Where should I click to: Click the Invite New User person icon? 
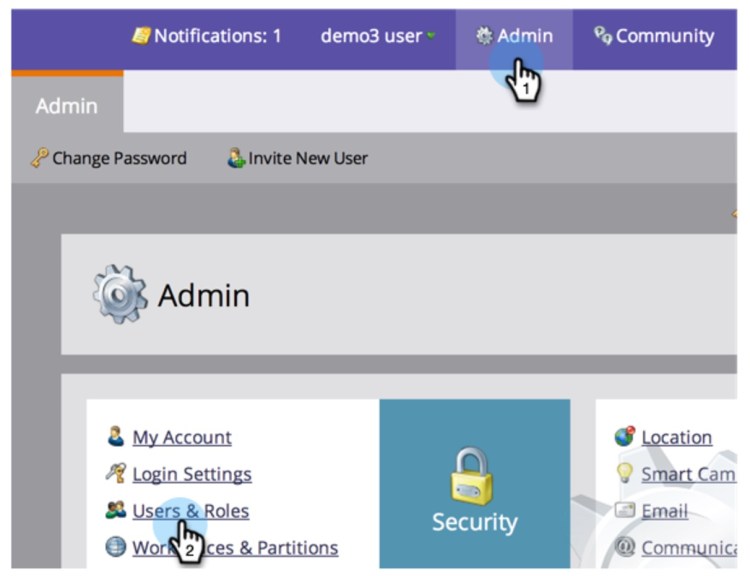click(x=236, y=158)
